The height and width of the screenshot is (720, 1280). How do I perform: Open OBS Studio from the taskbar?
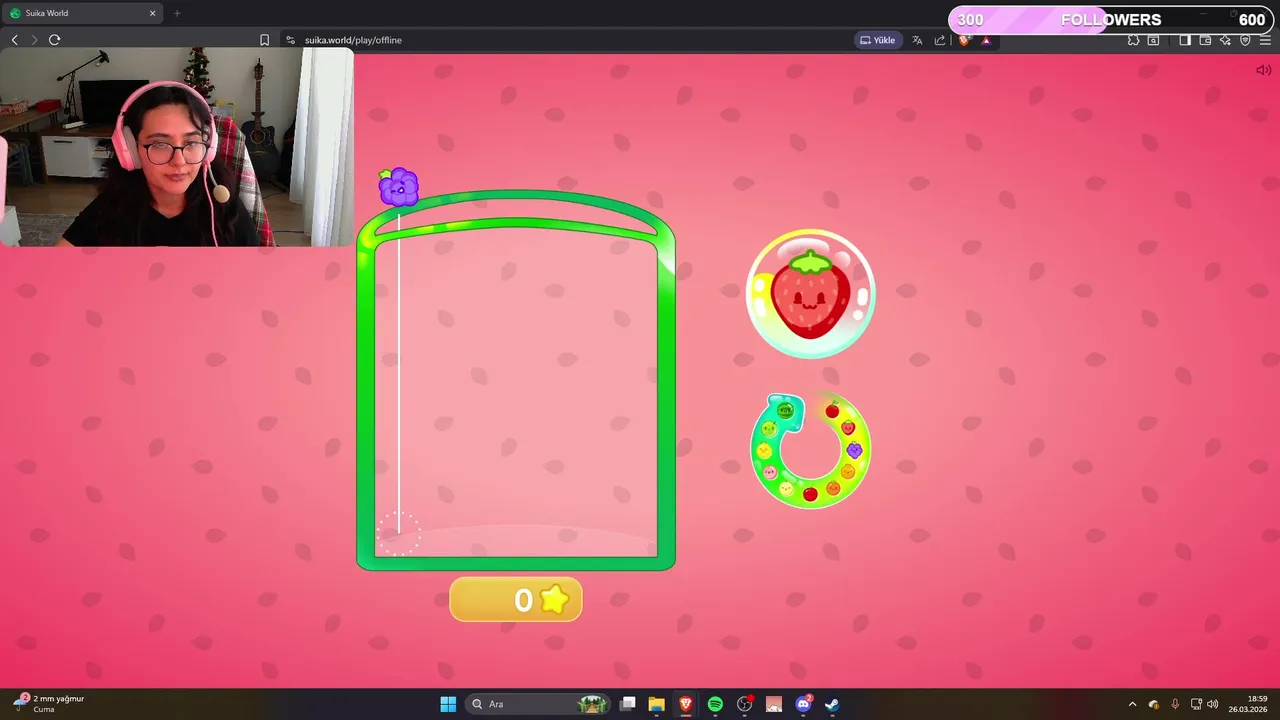[744, 704]
